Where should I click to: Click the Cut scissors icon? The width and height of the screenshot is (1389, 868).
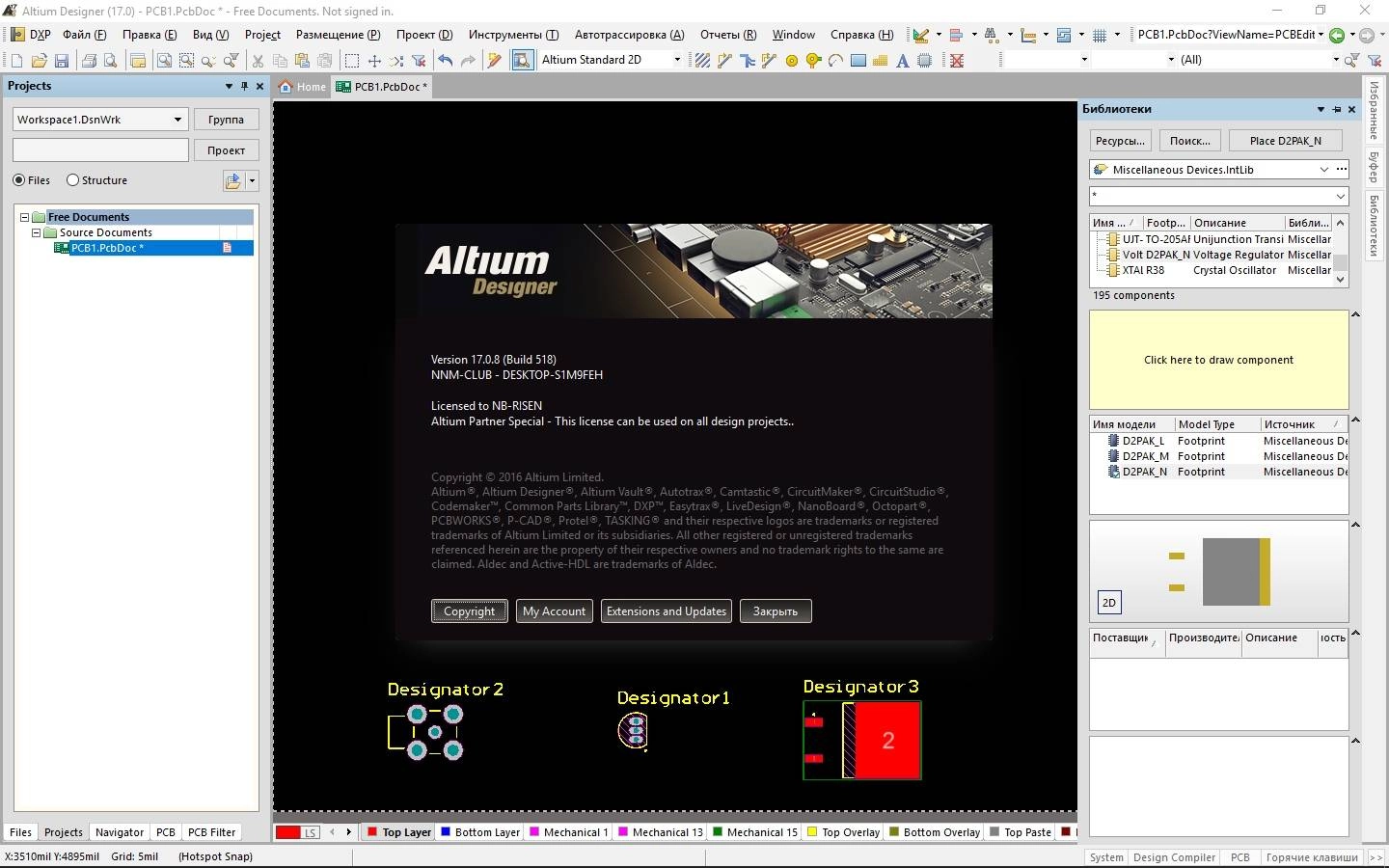pyautogui.click(x=258, y=60)
